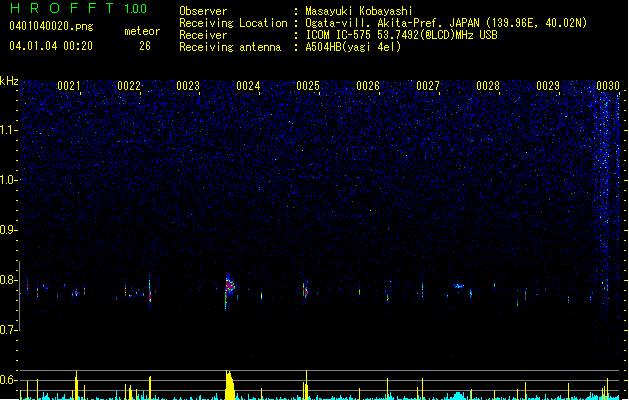
Task: Click the 0022 time marker
Action: pos(129,86)
